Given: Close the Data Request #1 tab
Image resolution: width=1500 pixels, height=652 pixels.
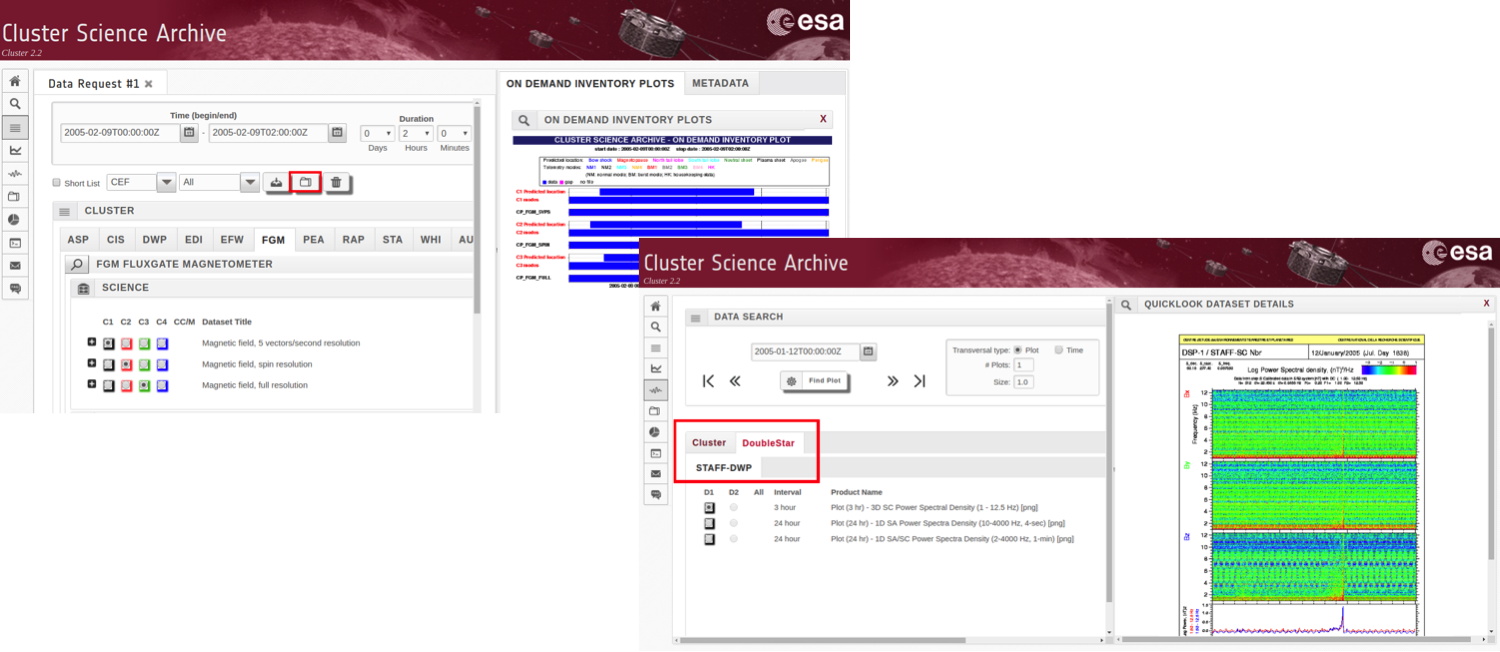Looking at the screenshot, I should coord(149,84).
